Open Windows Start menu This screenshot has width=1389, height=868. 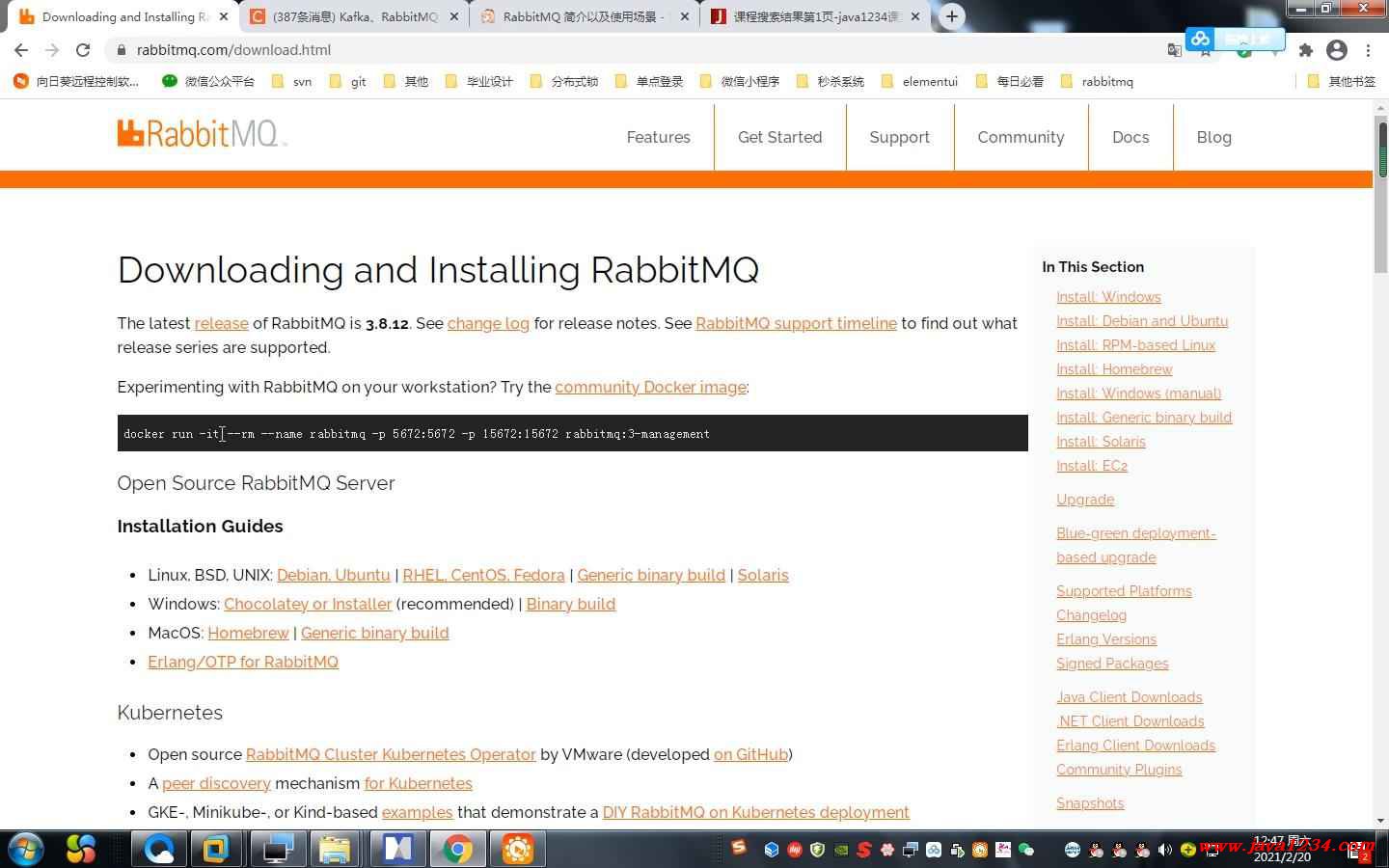(25, 849)
